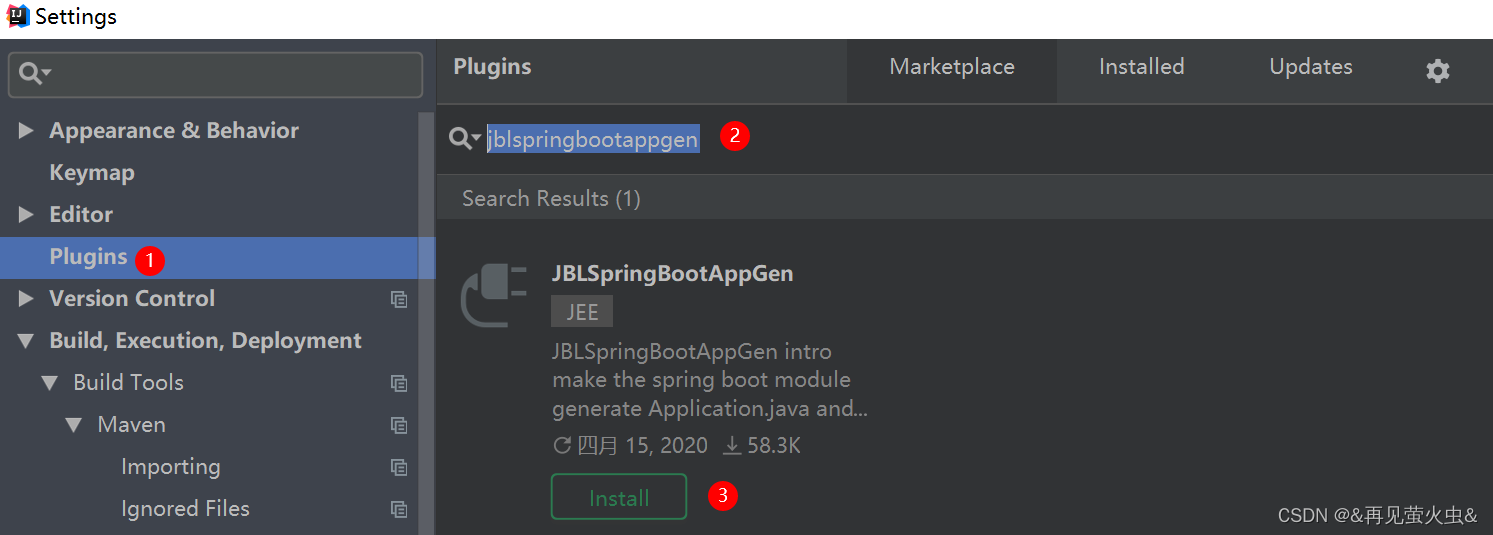Image resolution: width=1493 pixels, height=535 pixels.
Task: Click the copy icon beside Build Tools
Action: click(399, 383)
